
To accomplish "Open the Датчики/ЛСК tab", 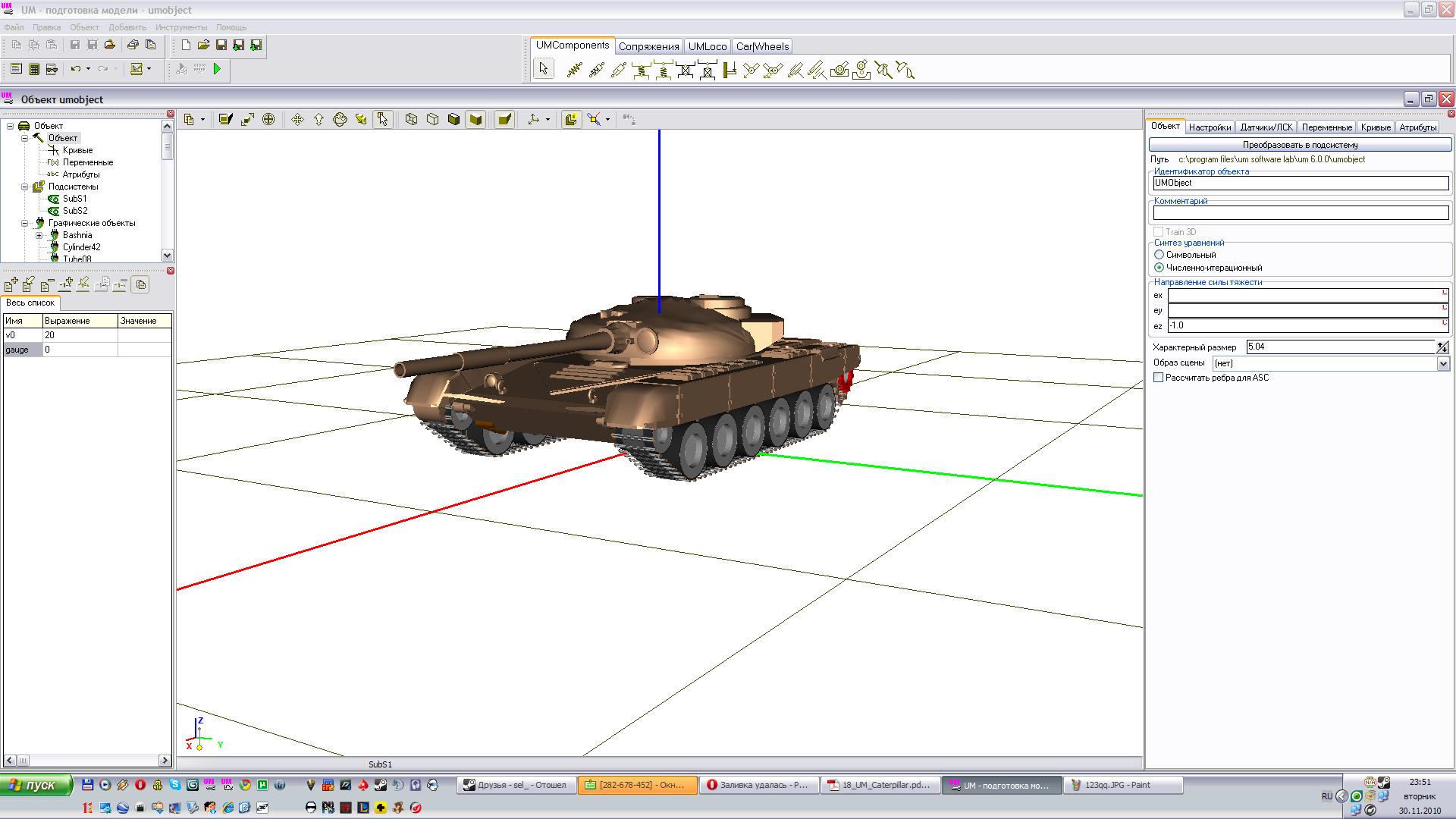I will coord(1266,127).
